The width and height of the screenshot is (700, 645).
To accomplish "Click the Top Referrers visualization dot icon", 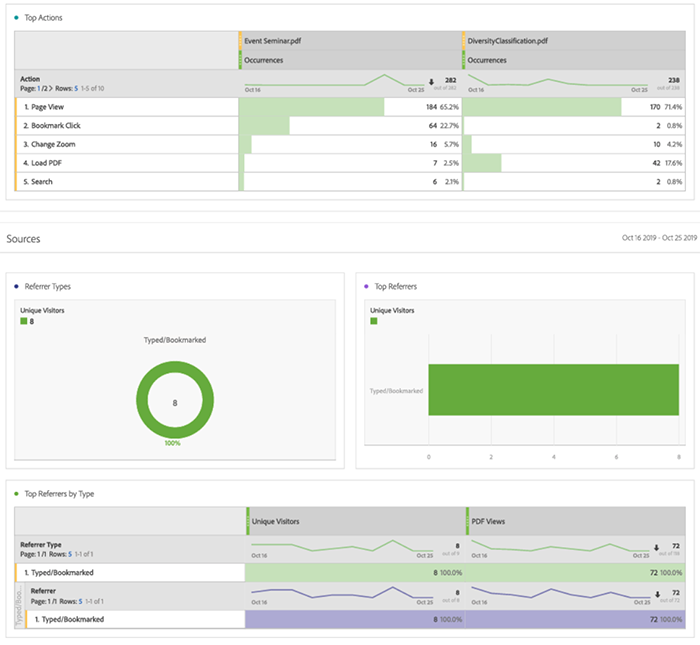I will [366, 286].
